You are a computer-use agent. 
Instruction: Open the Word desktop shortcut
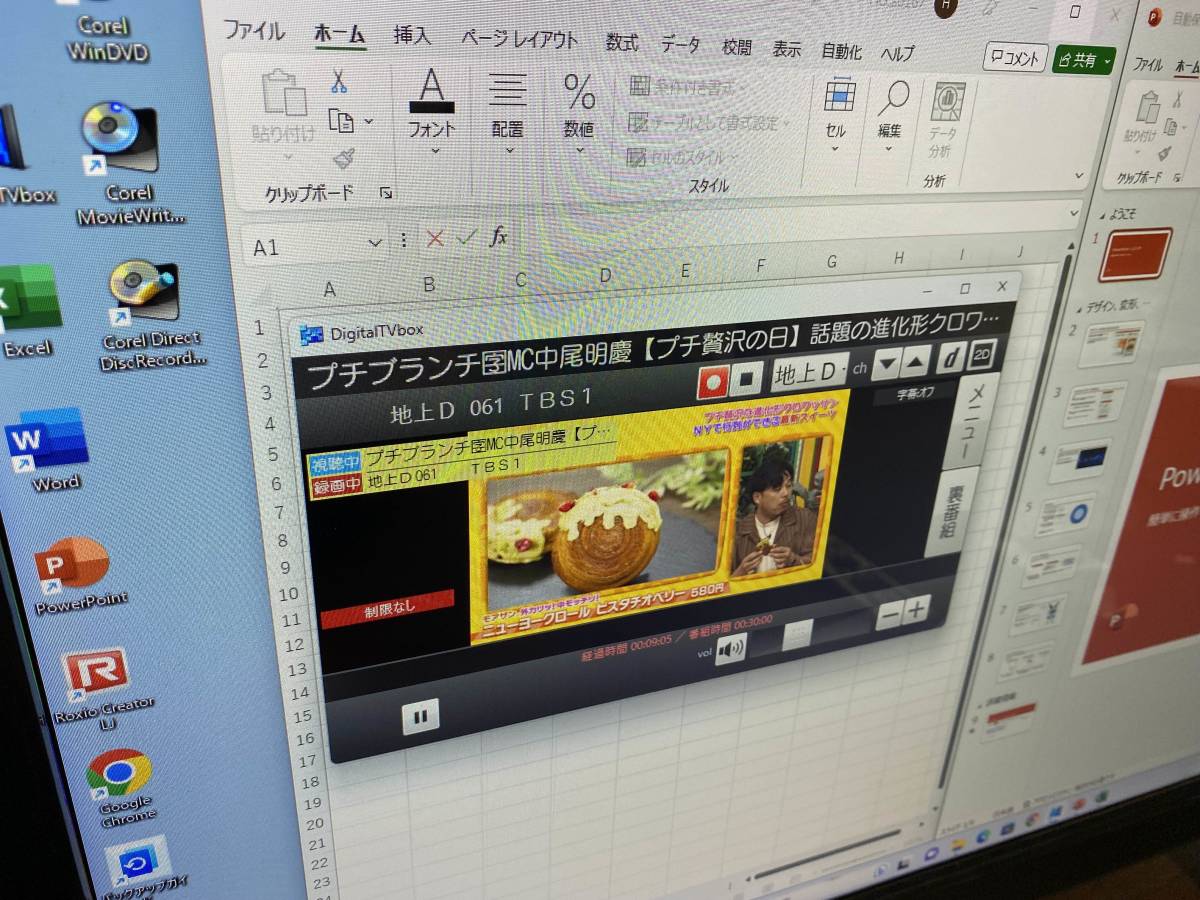coord(48,450)
